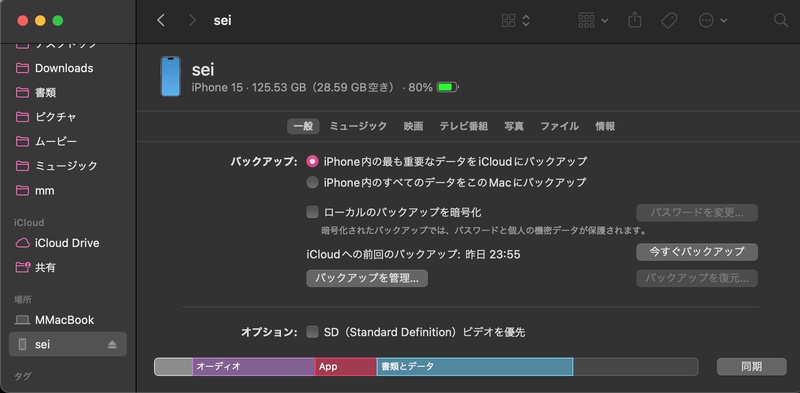
Task: Click the green battery indicator
Action: pos(447,87)
